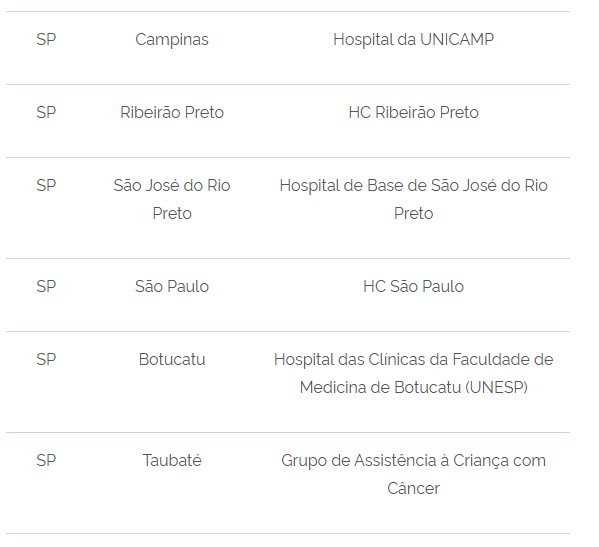
Task: Select the Campinas city cell
Action: click(x=172, y=40)
